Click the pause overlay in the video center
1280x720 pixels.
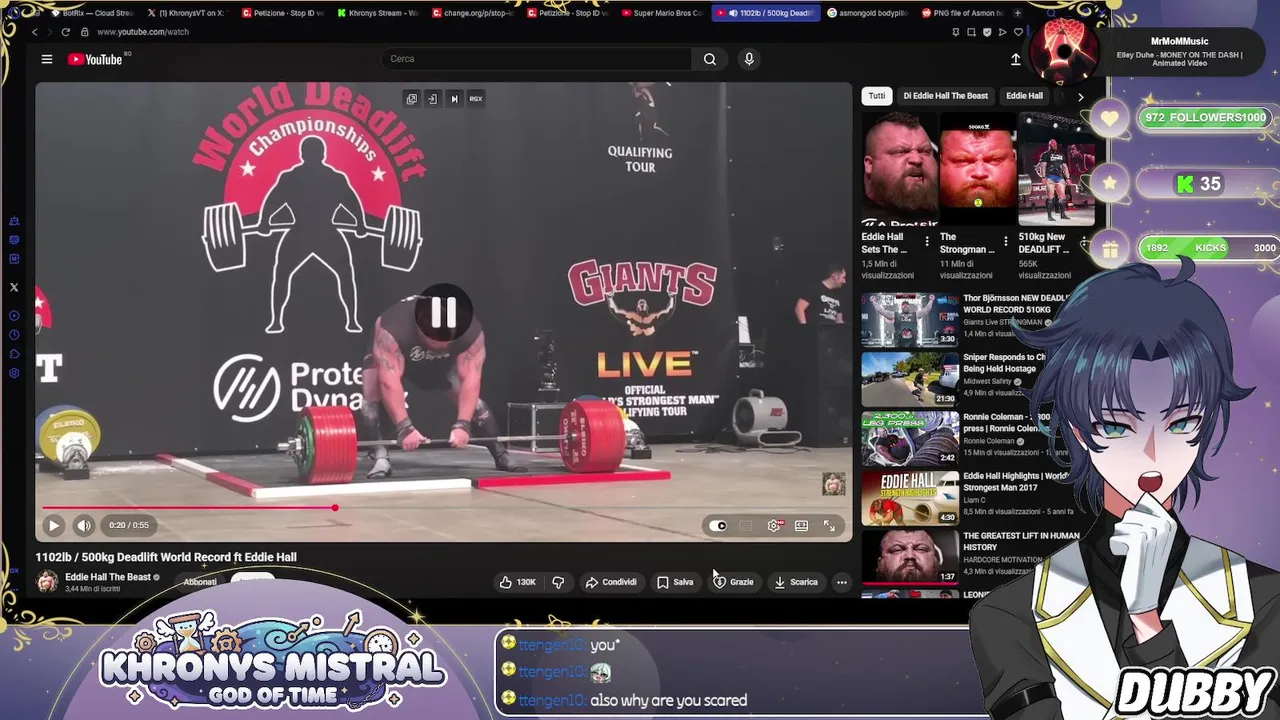pyautogui.click(x=443, y=313)
